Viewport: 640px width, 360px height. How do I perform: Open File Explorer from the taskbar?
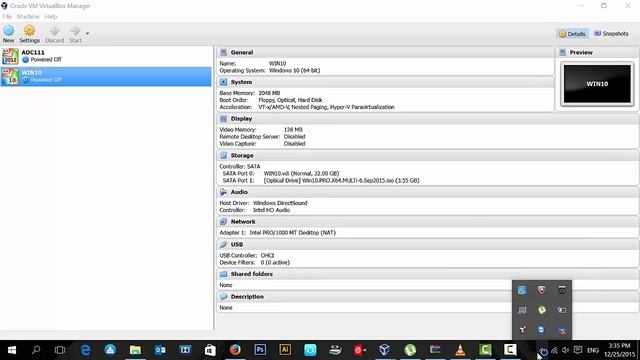coord(135,350)
